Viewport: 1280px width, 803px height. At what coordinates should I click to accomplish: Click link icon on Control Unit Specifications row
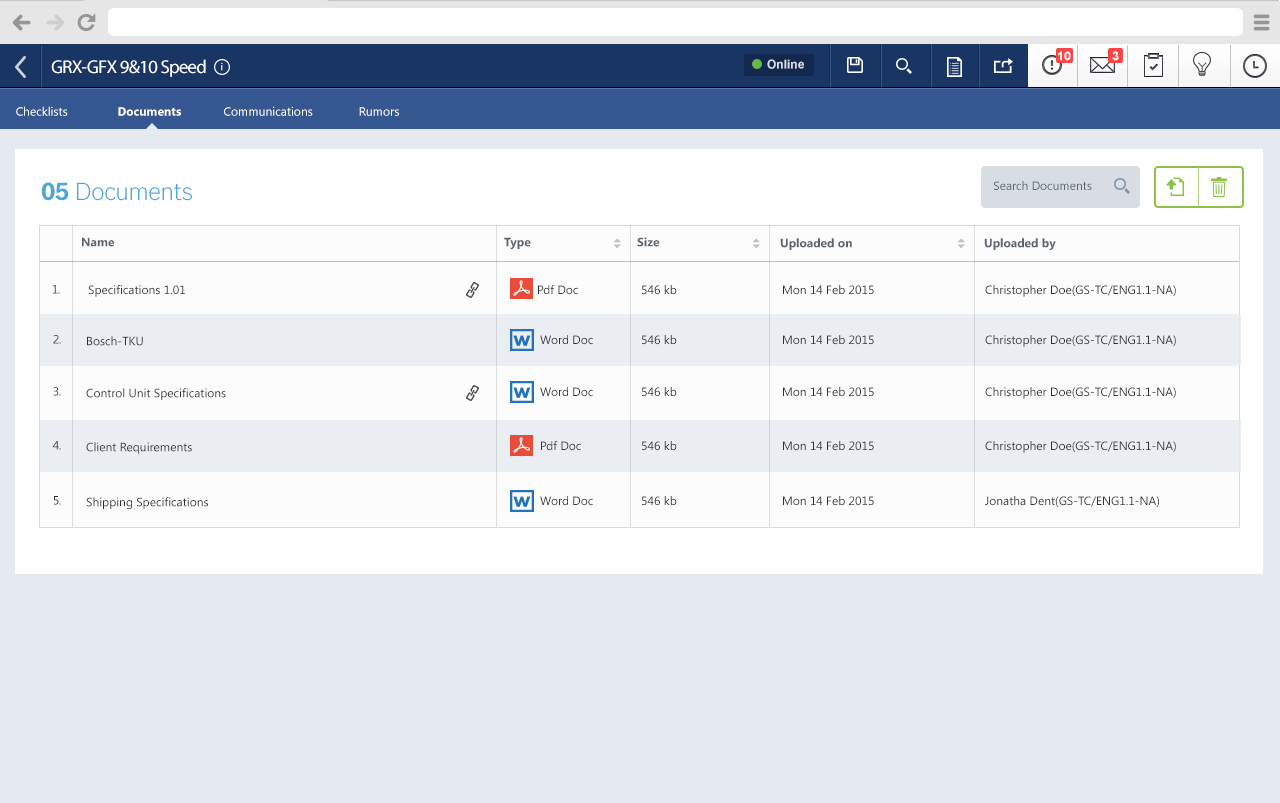coord(473,393)
